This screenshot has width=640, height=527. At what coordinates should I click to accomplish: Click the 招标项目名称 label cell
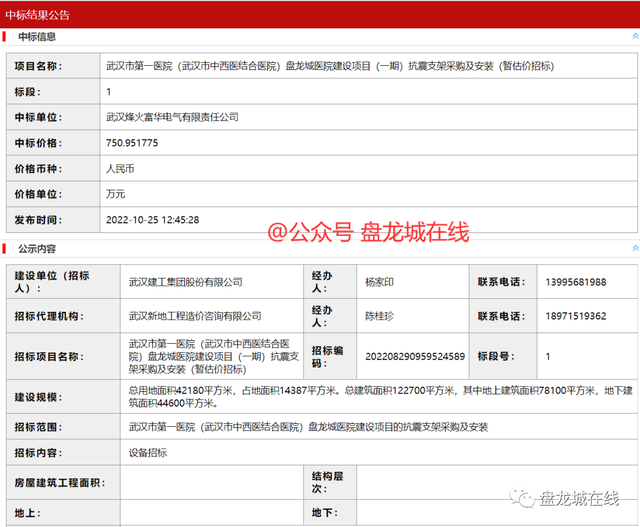click(x=63, y=356)
